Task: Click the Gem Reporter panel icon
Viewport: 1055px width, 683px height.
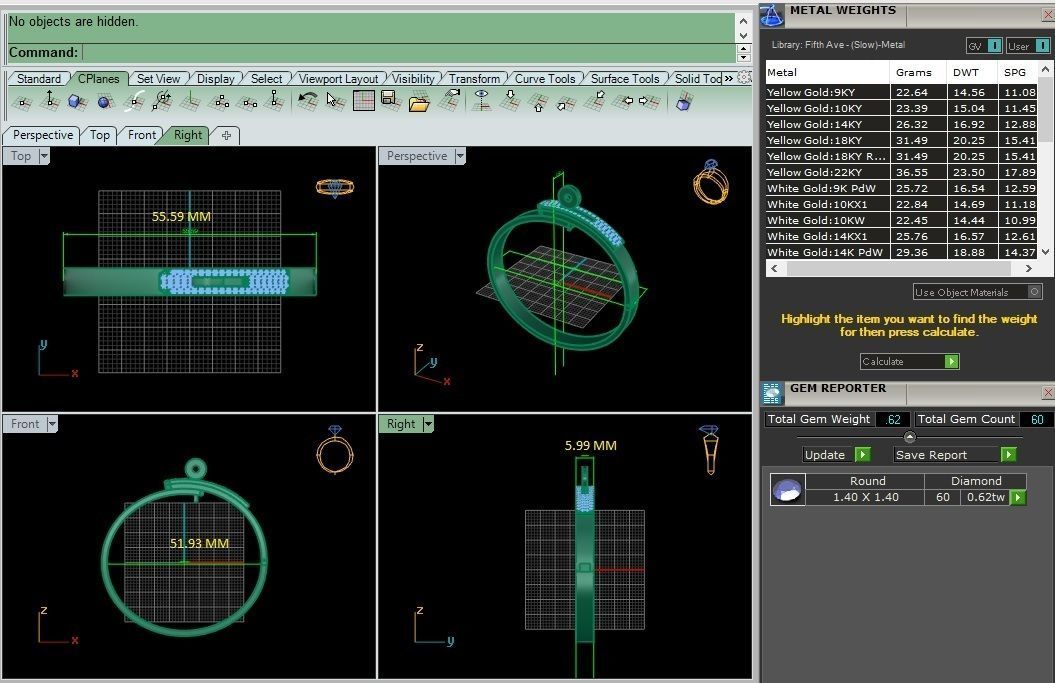Action: click(x=772, y=393)
